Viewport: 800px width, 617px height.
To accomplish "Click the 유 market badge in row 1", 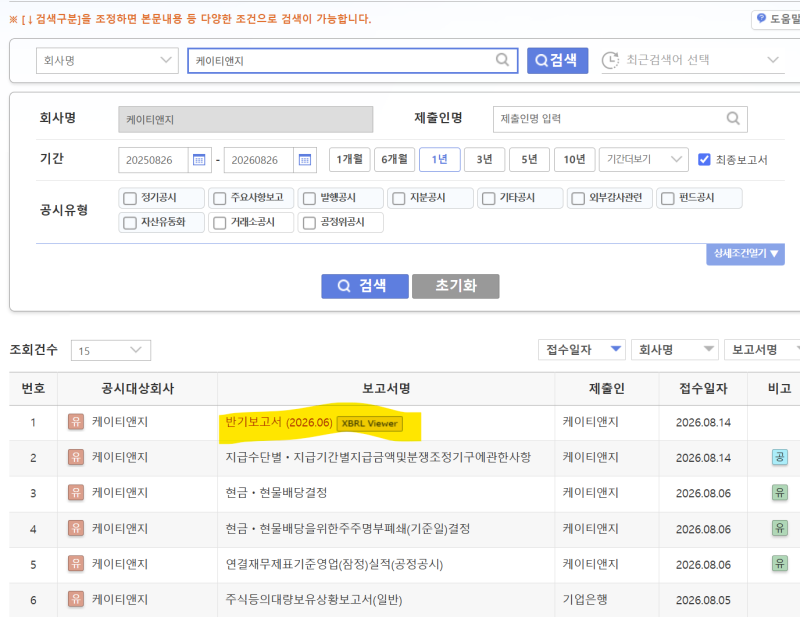I will pos(76,422).
